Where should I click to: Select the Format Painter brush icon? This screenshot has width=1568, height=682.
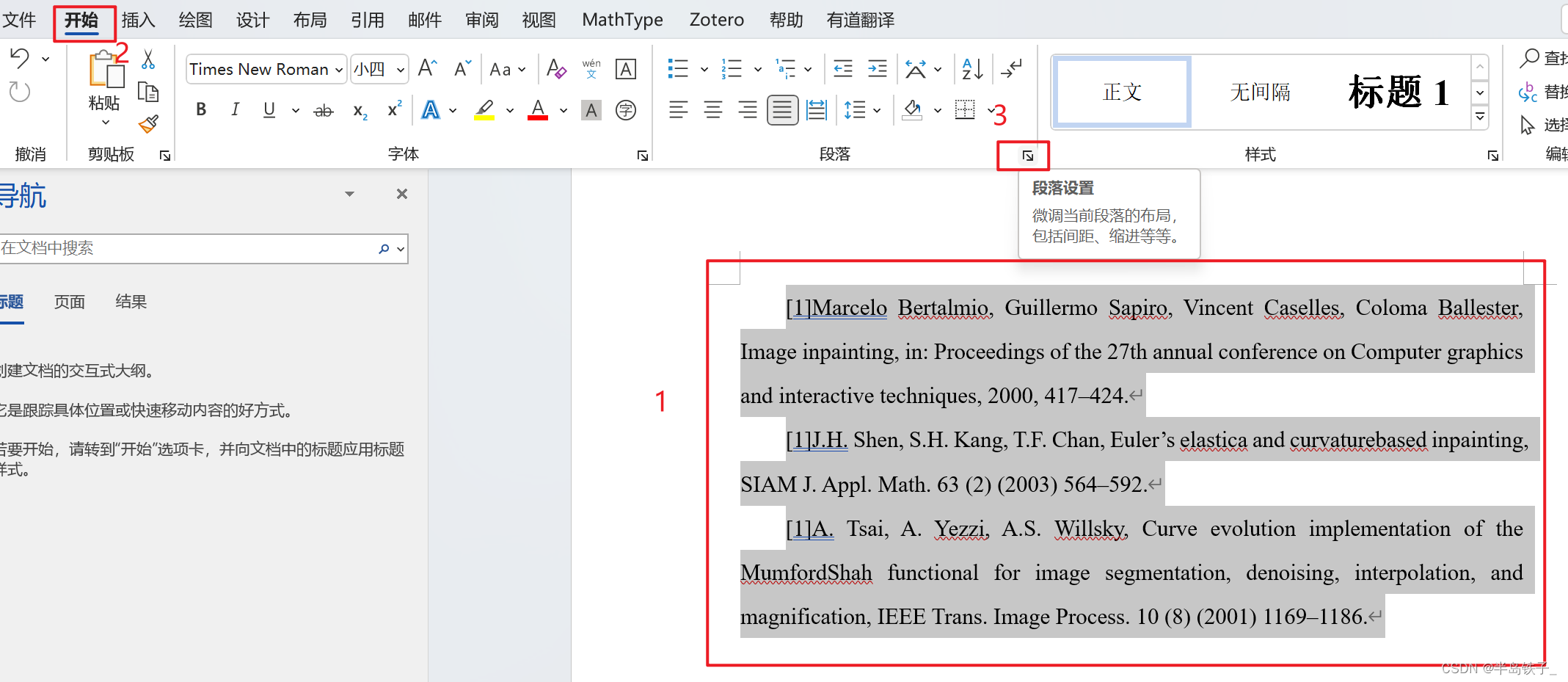pos(148,124)
